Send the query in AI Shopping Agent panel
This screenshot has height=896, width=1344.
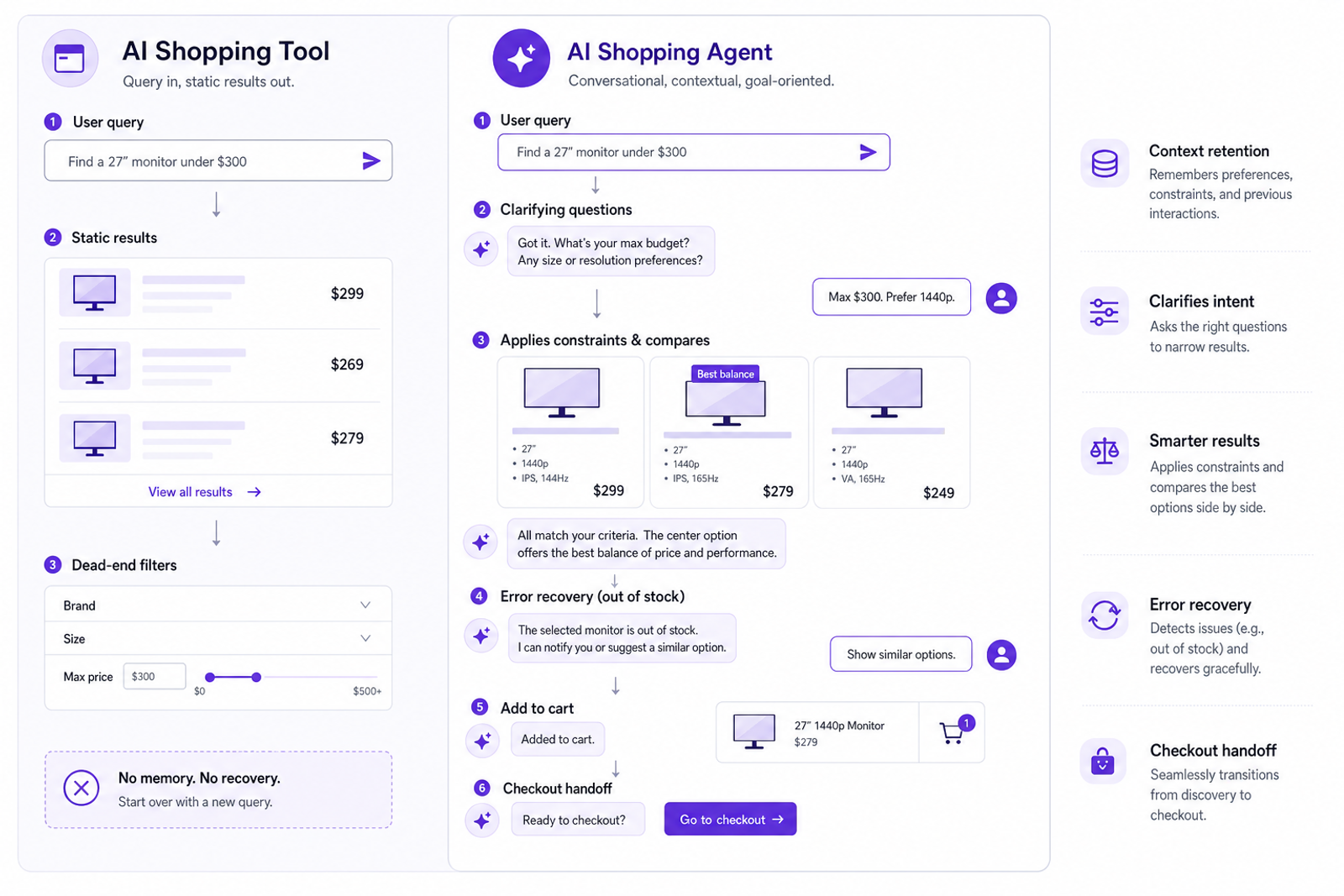pos(868,152)
